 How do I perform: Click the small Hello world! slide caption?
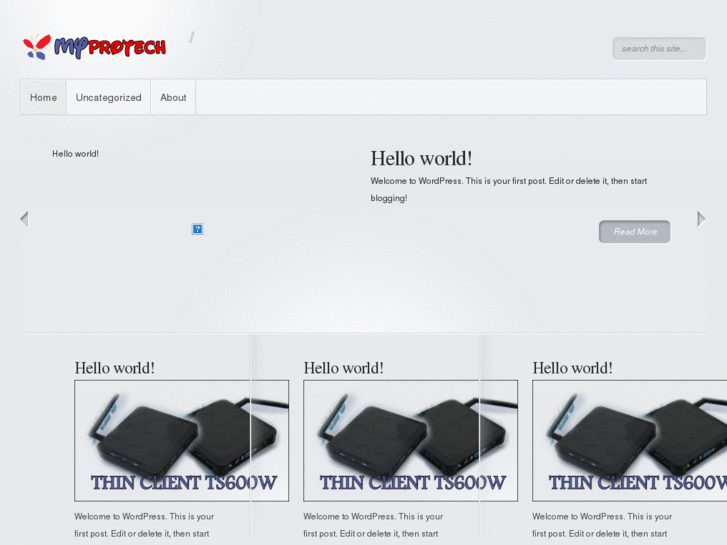(x=75, y=154)
